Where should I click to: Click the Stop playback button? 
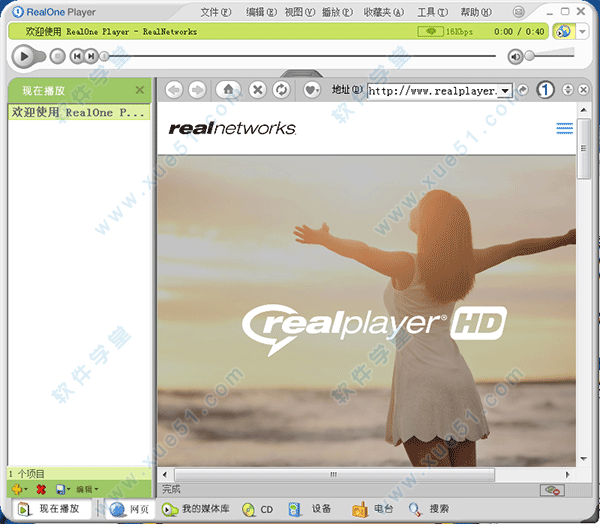pos(58,57)
